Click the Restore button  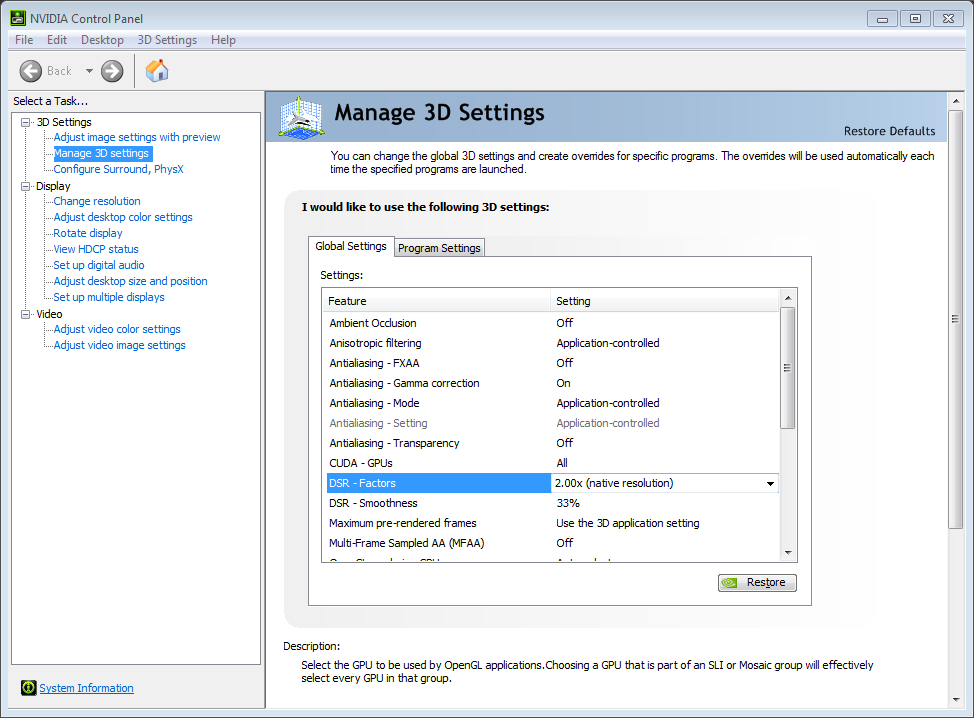coord(757,583)
